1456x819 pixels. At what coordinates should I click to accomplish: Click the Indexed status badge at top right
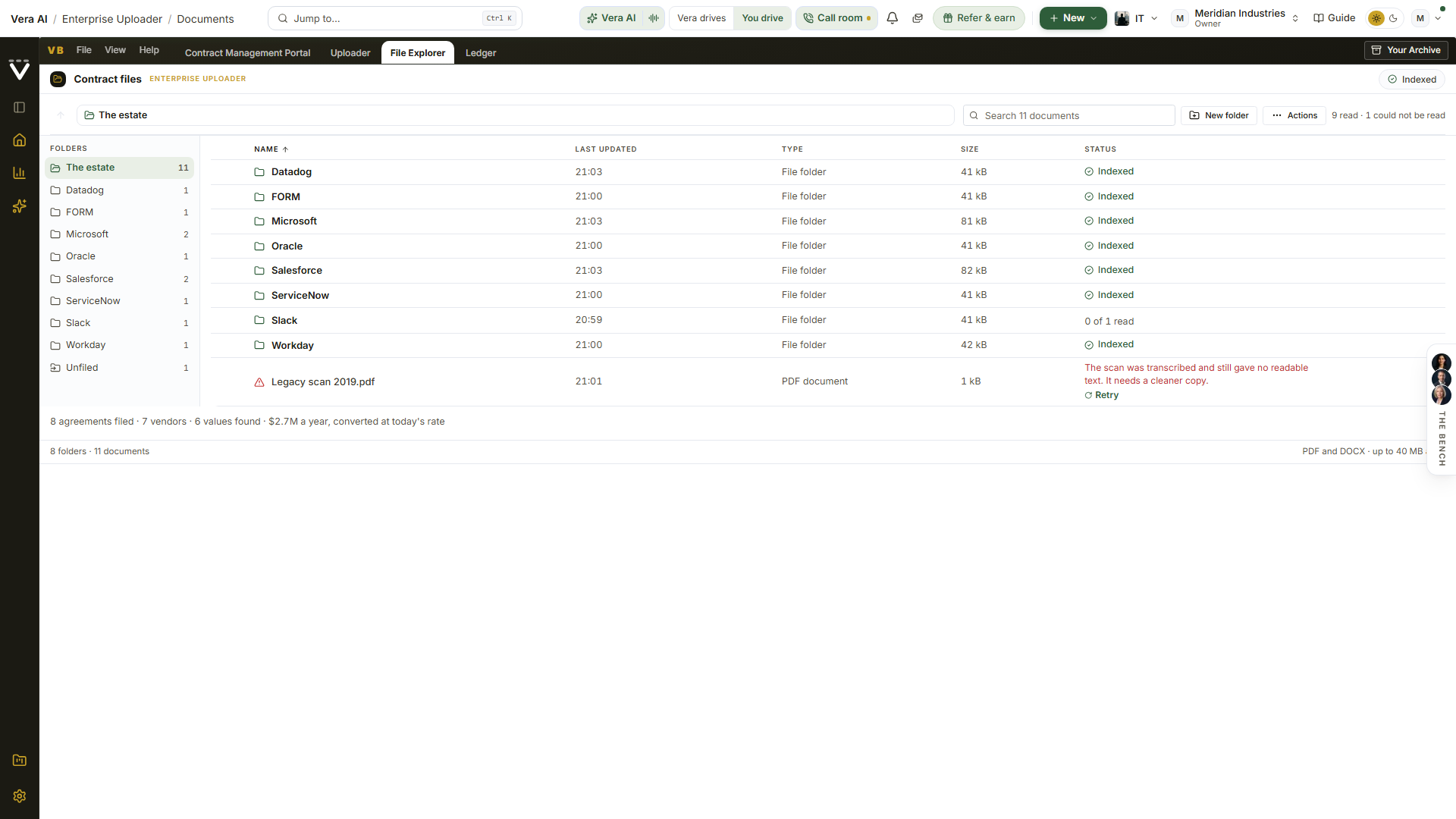click(x=1412, y=80)
